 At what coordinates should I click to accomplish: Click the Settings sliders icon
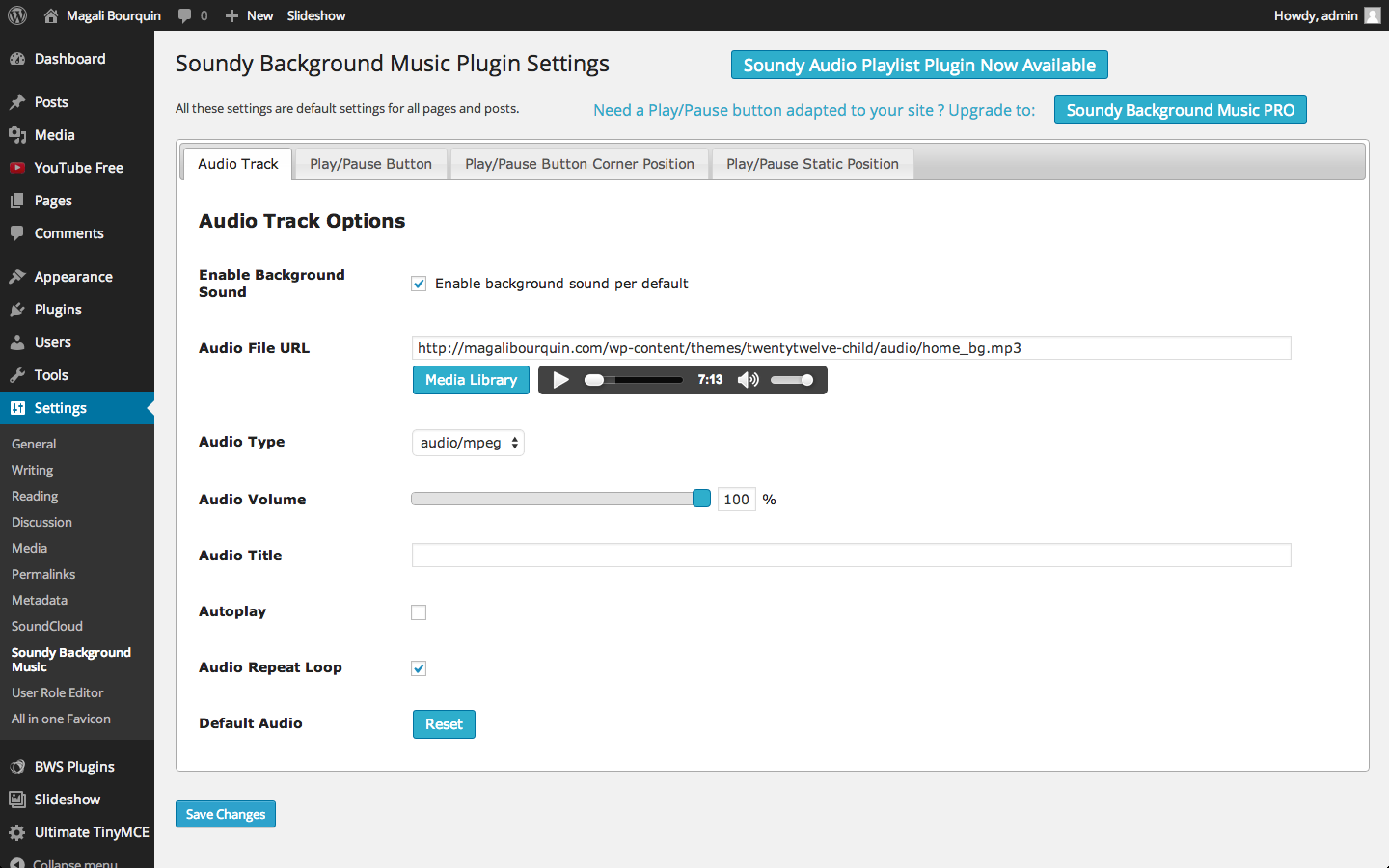click(17, 408)
